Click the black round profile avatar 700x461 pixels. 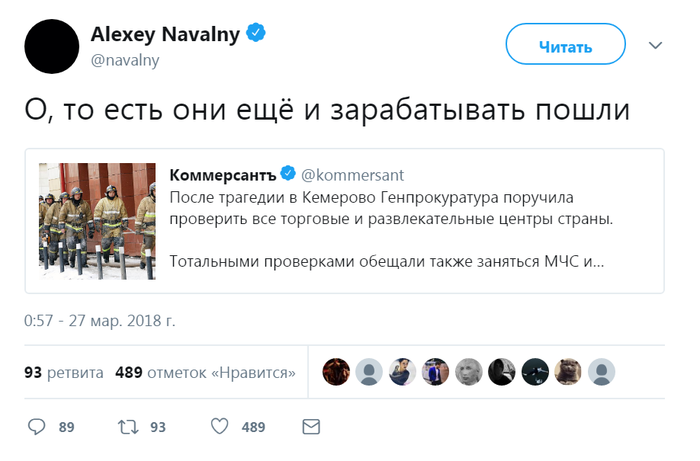tap(52, 46)
